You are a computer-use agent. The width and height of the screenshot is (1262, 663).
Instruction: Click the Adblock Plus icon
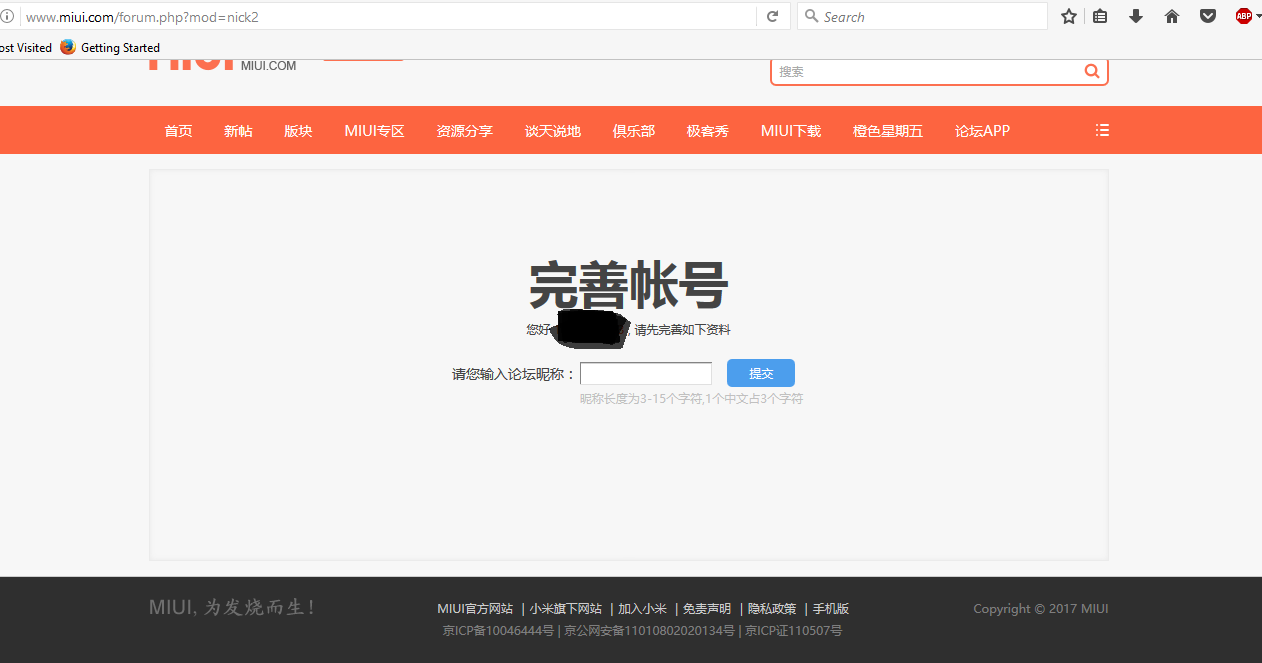(x=1242, y=16)
